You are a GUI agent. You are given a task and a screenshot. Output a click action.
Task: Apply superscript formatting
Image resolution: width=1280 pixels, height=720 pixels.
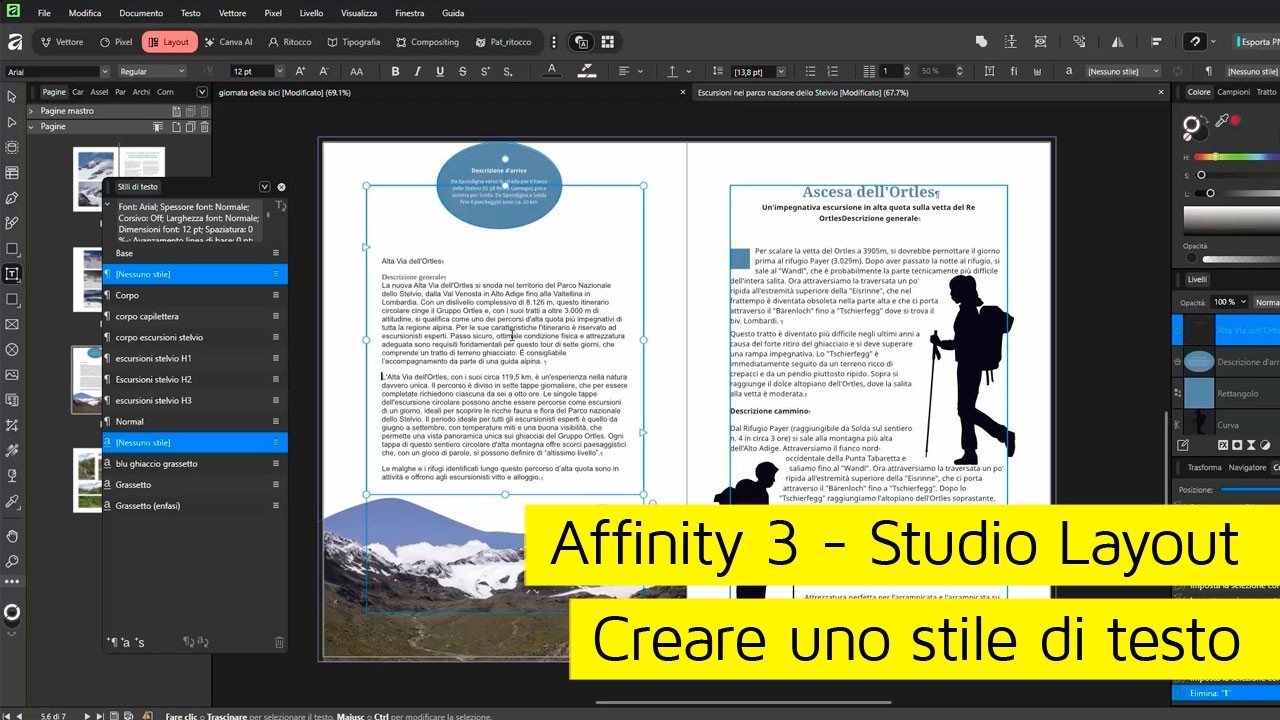[485, 72]
